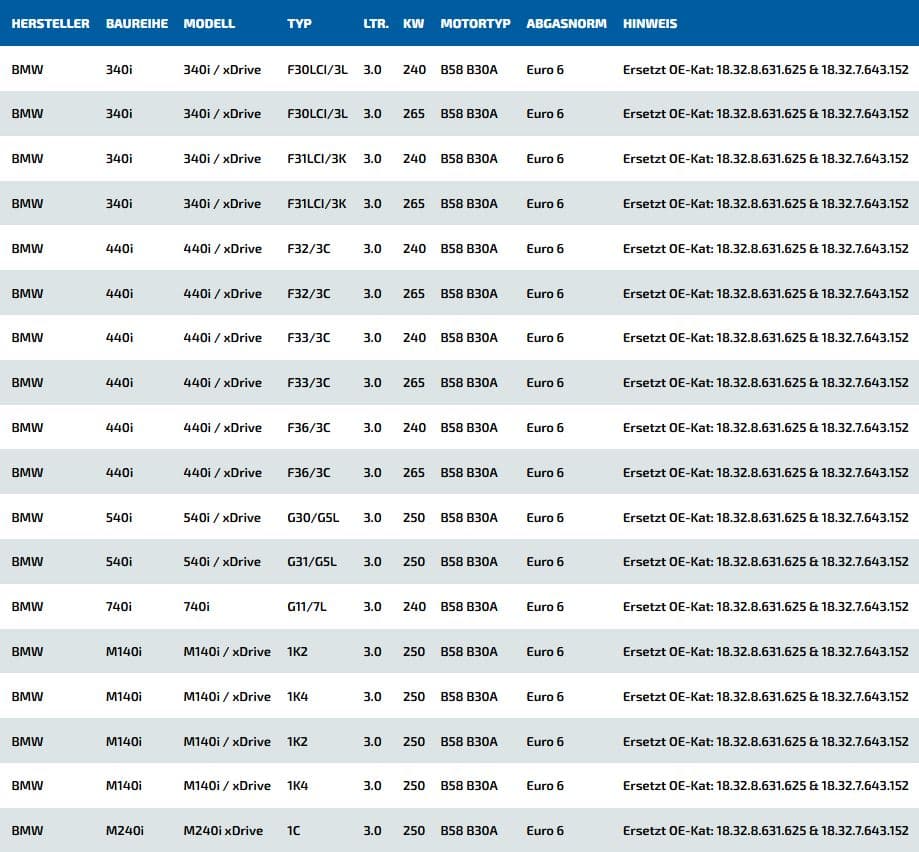Click B58 B30A in the G11/7L row
This screenshot has width=919, height=852.
[469, 606]
